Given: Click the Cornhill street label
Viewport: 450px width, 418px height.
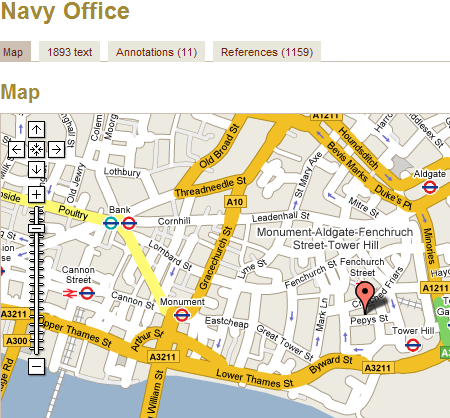Looking at the screenshot, I should 174,221.
